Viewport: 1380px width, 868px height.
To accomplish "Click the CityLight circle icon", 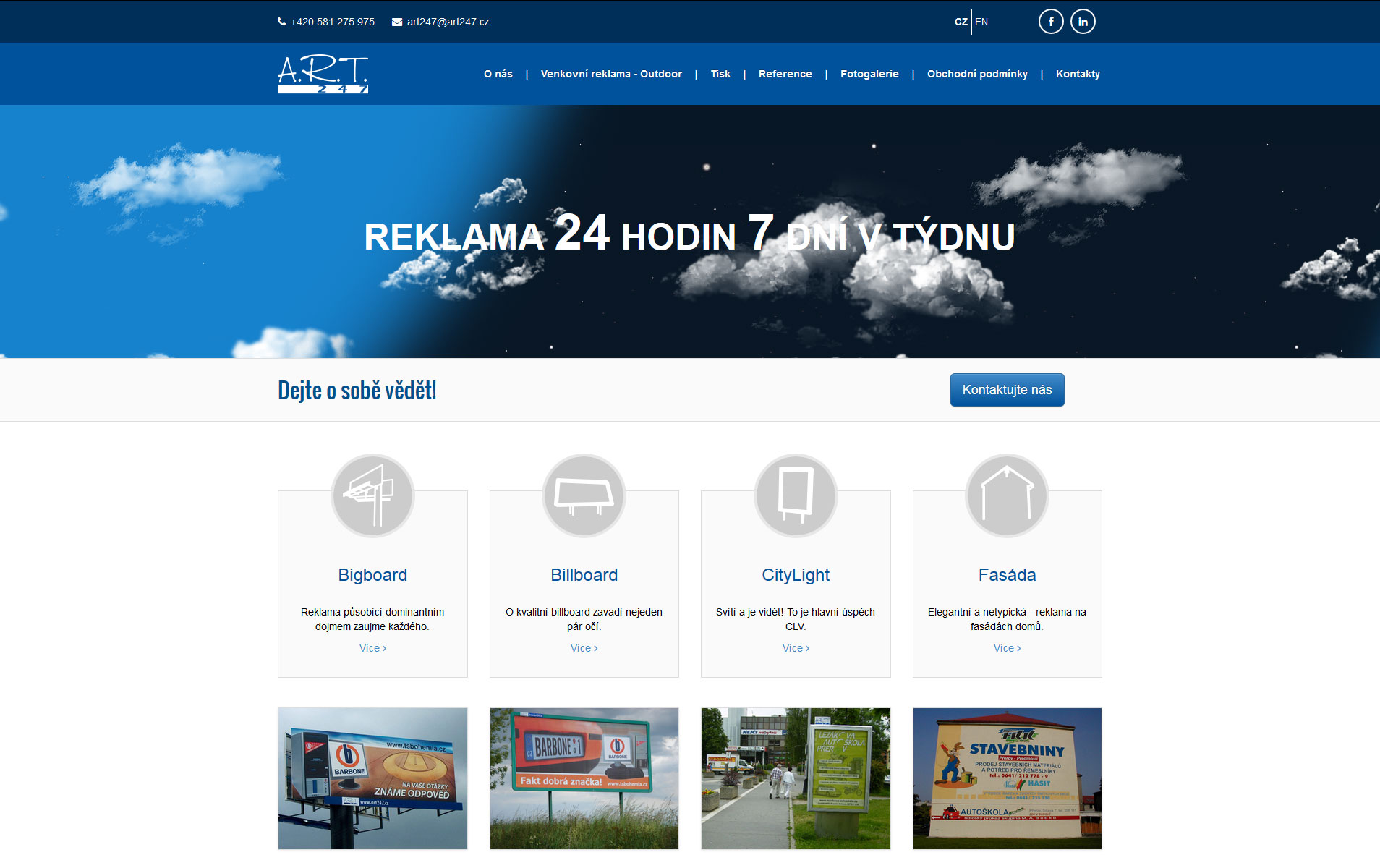I will click(796, 495).
